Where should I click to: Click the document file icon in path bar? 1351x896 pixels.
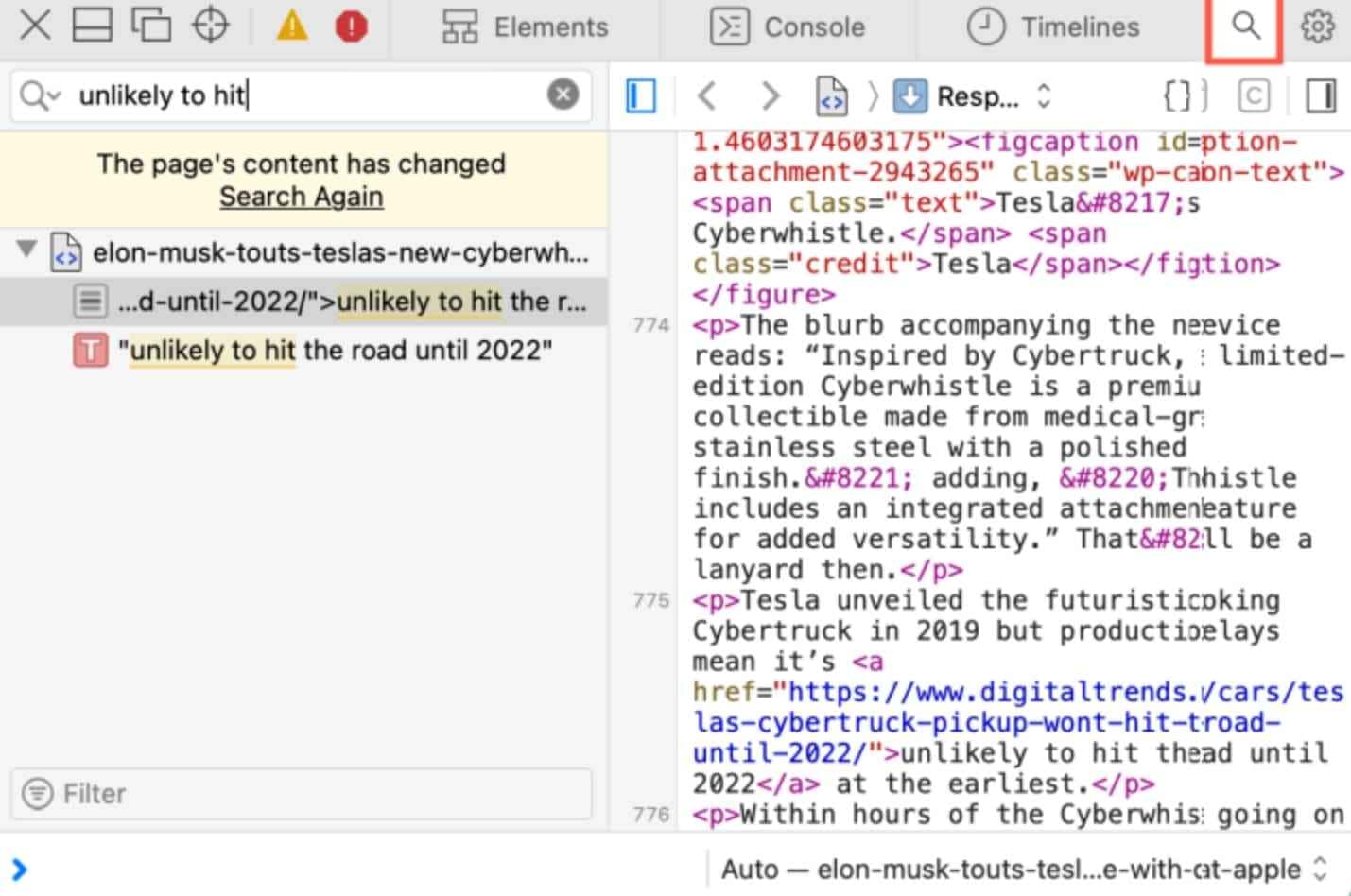point(831,95)
